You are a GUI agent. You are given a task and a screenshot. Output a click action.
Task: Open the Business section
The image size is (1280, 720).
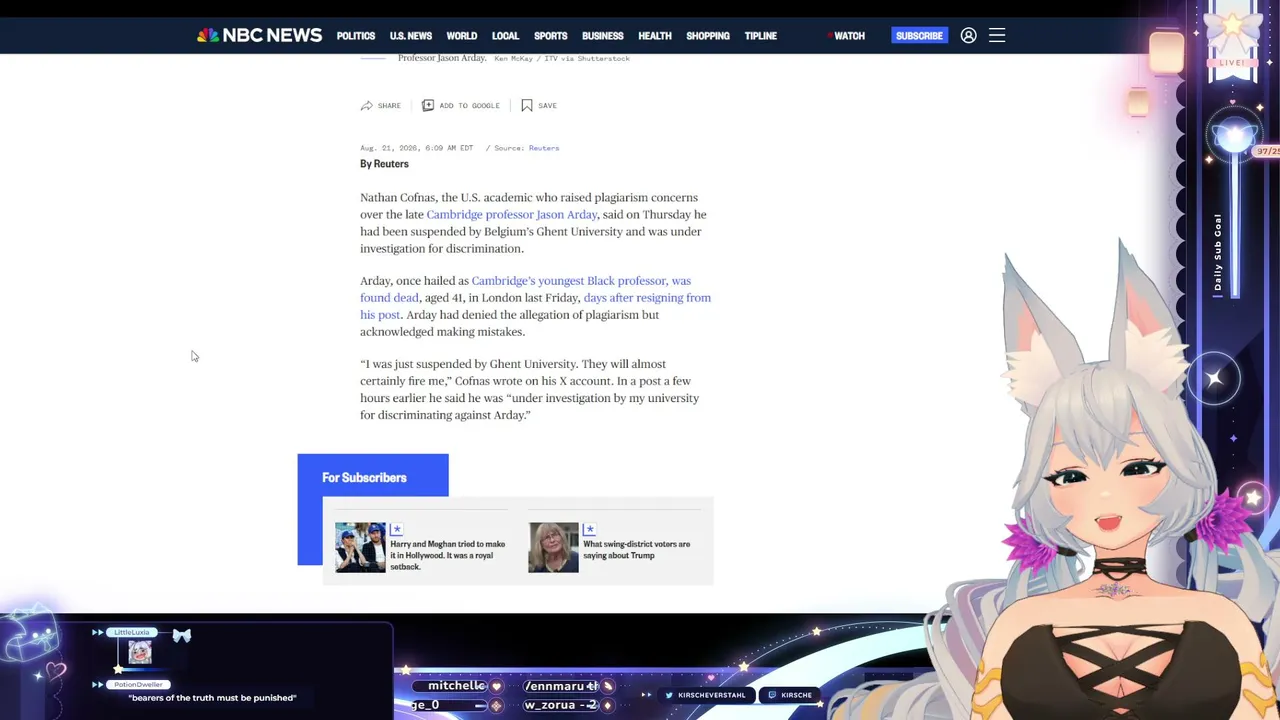coord(603,36)
